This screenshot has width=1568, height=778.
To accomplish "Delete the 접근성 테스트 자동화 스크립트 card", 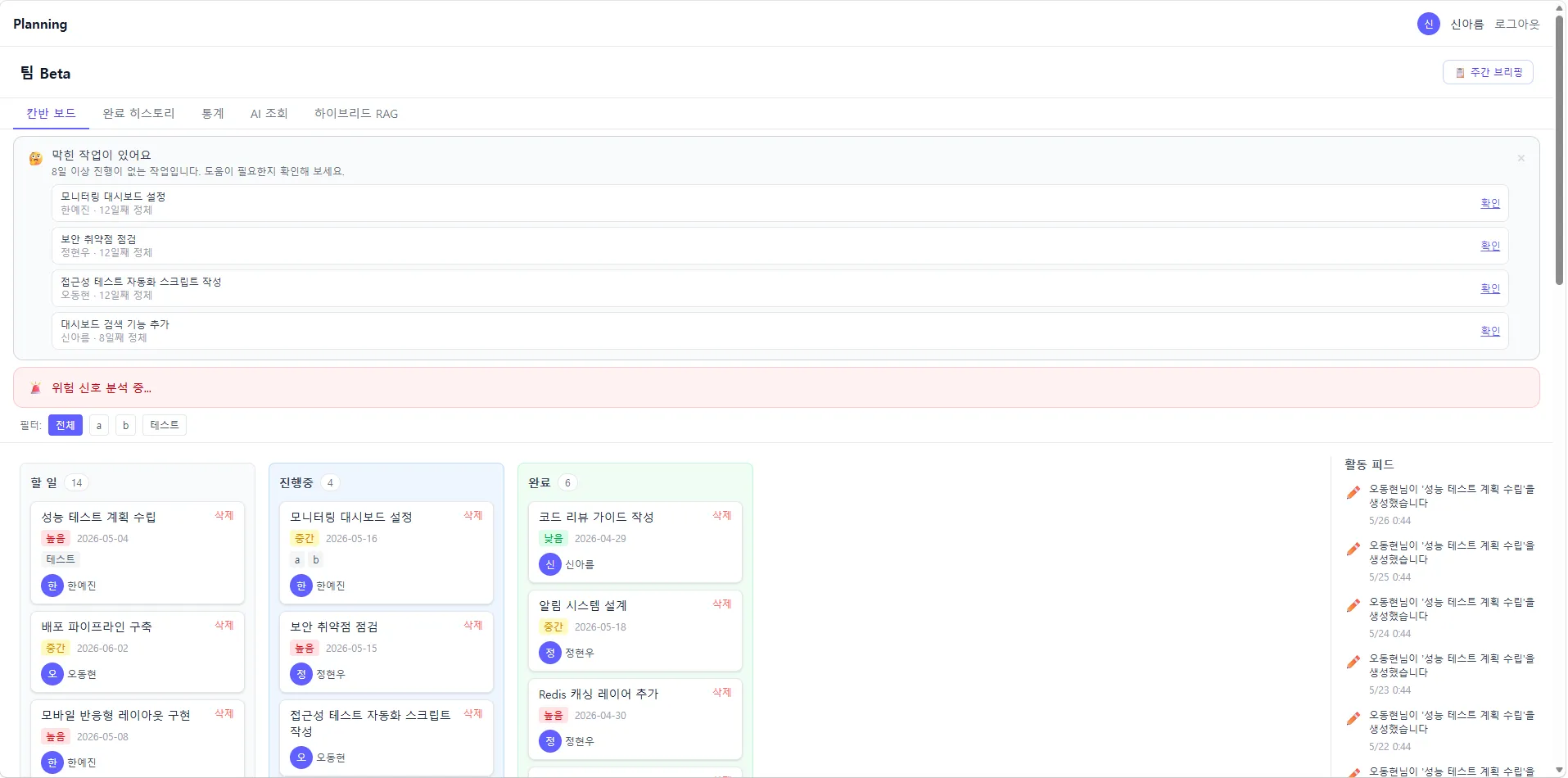I will (x=473, y=713).
